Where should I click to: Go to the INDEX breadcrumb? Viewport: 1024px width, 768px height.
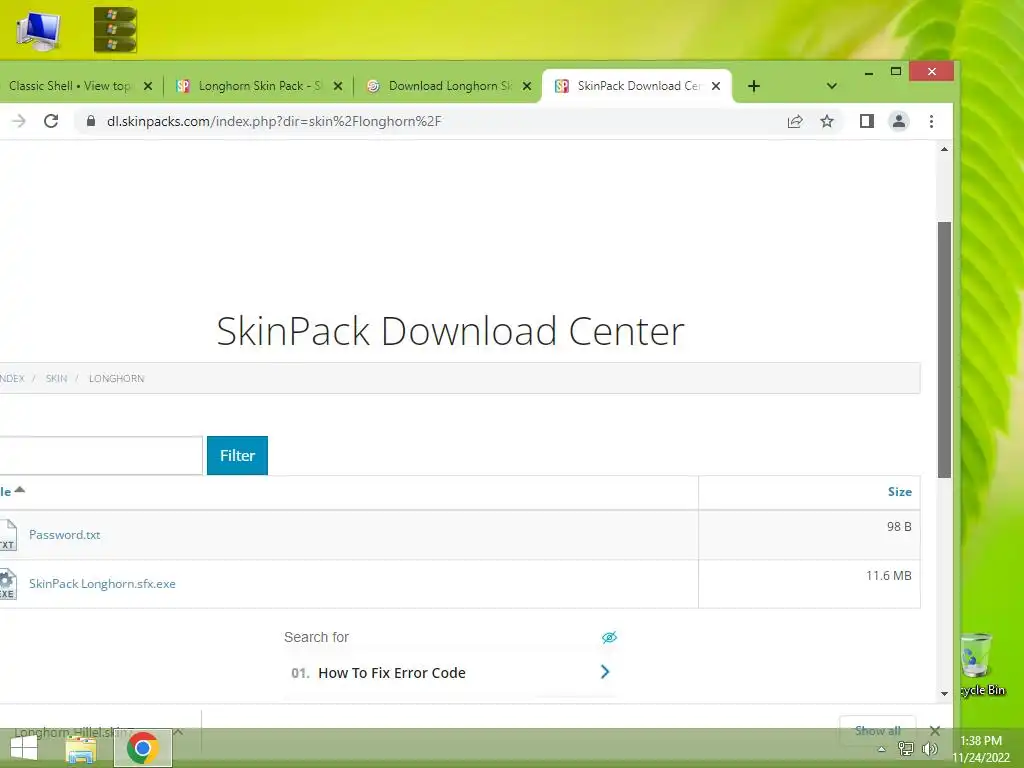click(x=12, y=379)
